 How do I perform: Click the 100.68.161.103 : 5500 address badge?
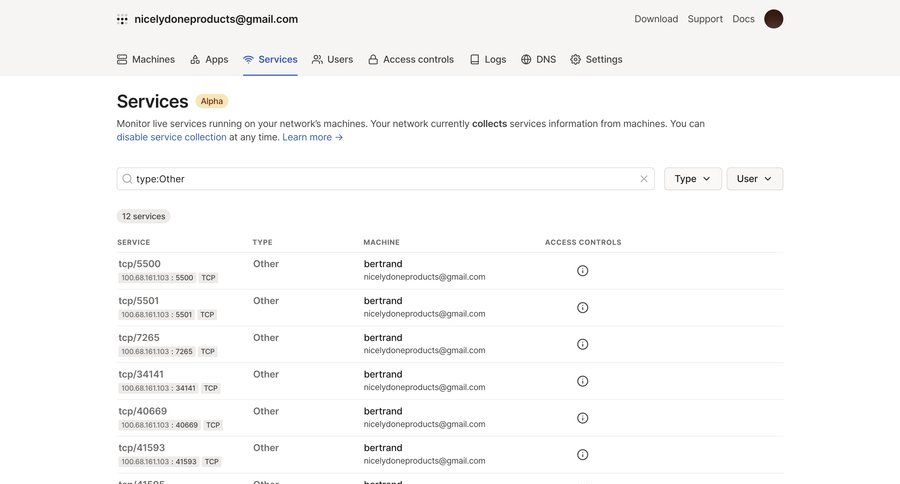[157, 278]
